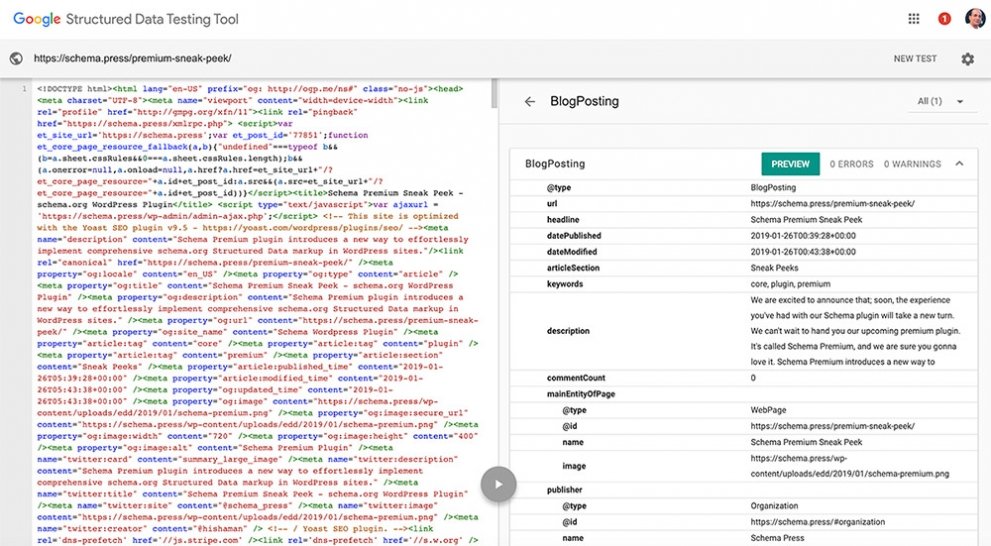Select the dateModified value
The width and height of the screenshot is (991, 546).
click(803, 252)
